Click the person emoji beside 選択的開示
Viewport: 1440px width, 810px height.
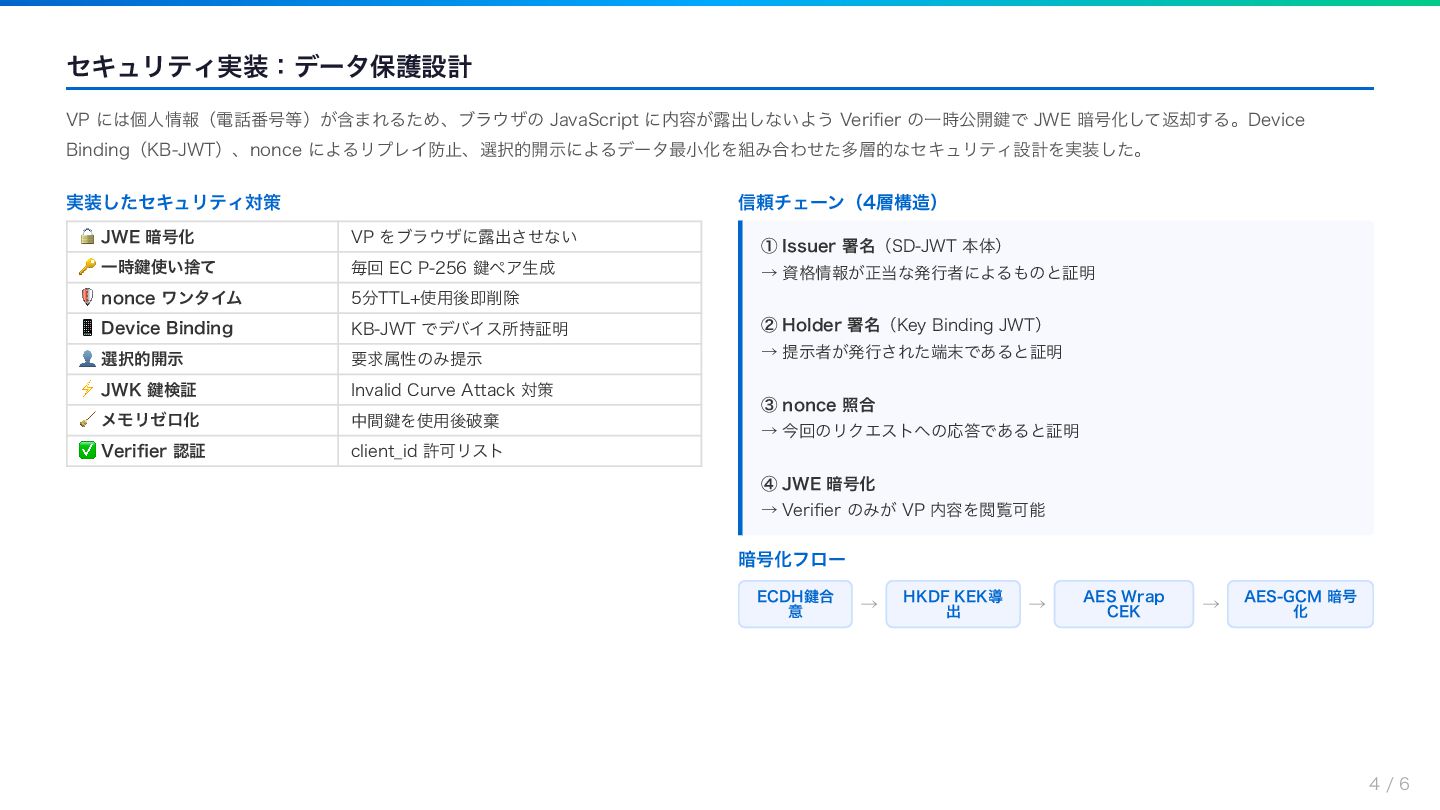click(x=87, y=359)
